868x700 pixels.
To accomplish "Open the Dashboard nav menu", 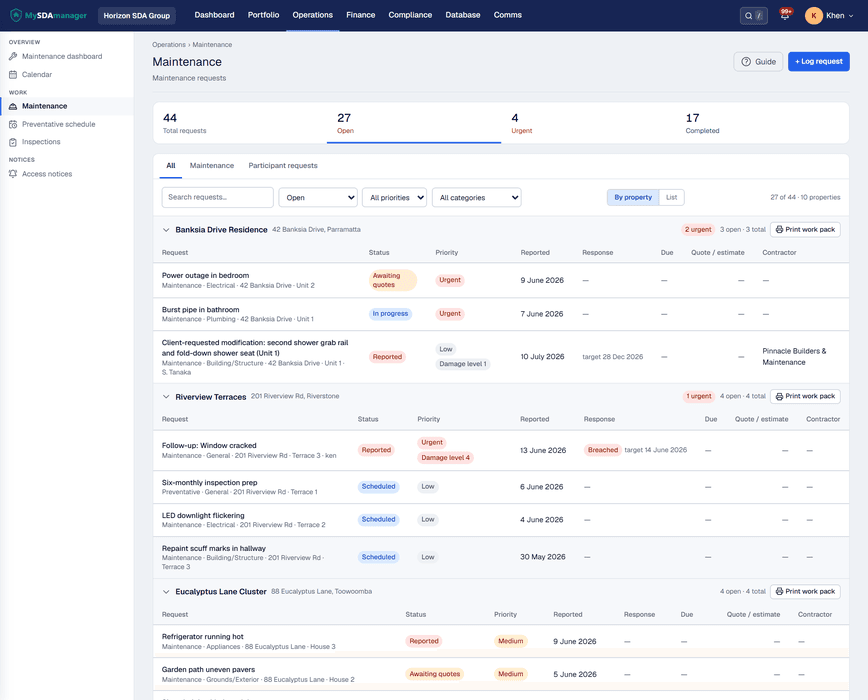I will tap(214, 15).
